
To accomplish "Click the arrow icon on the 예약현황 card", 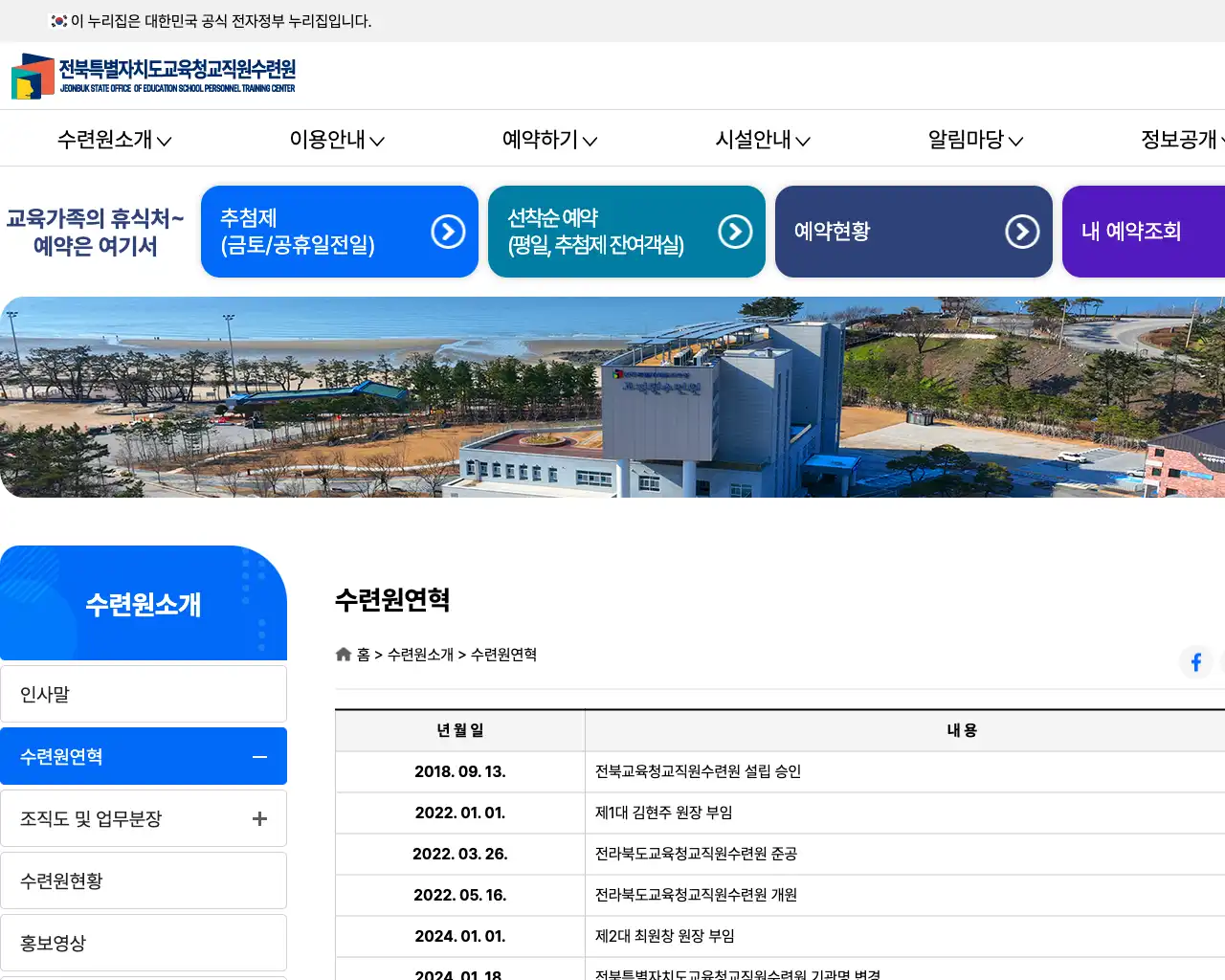I will pos(1021,231).
